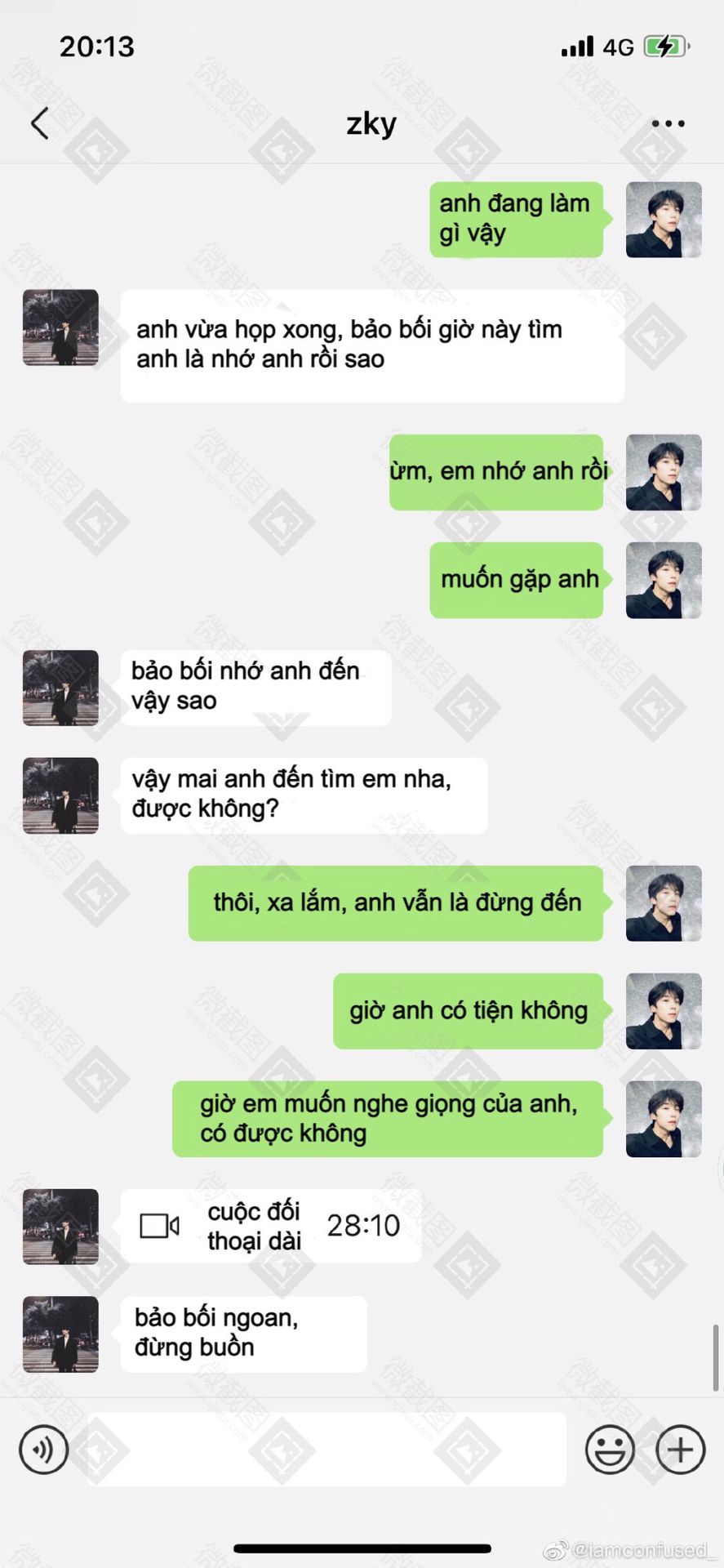Open the three-dot chat options menu
Screen dimensions: 724x1568
[x=668, y=124]
